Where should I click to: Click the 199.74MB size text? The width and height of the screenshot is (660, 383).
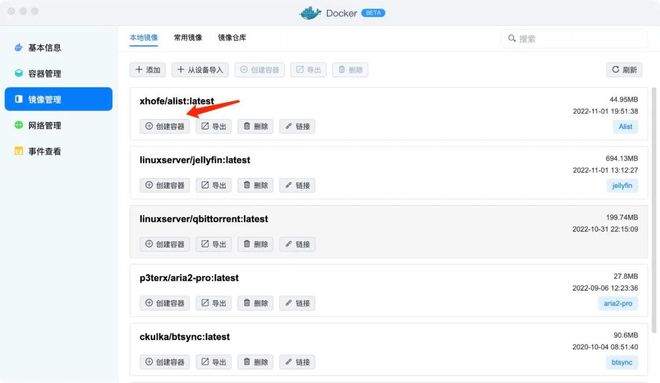click(622, 217)
